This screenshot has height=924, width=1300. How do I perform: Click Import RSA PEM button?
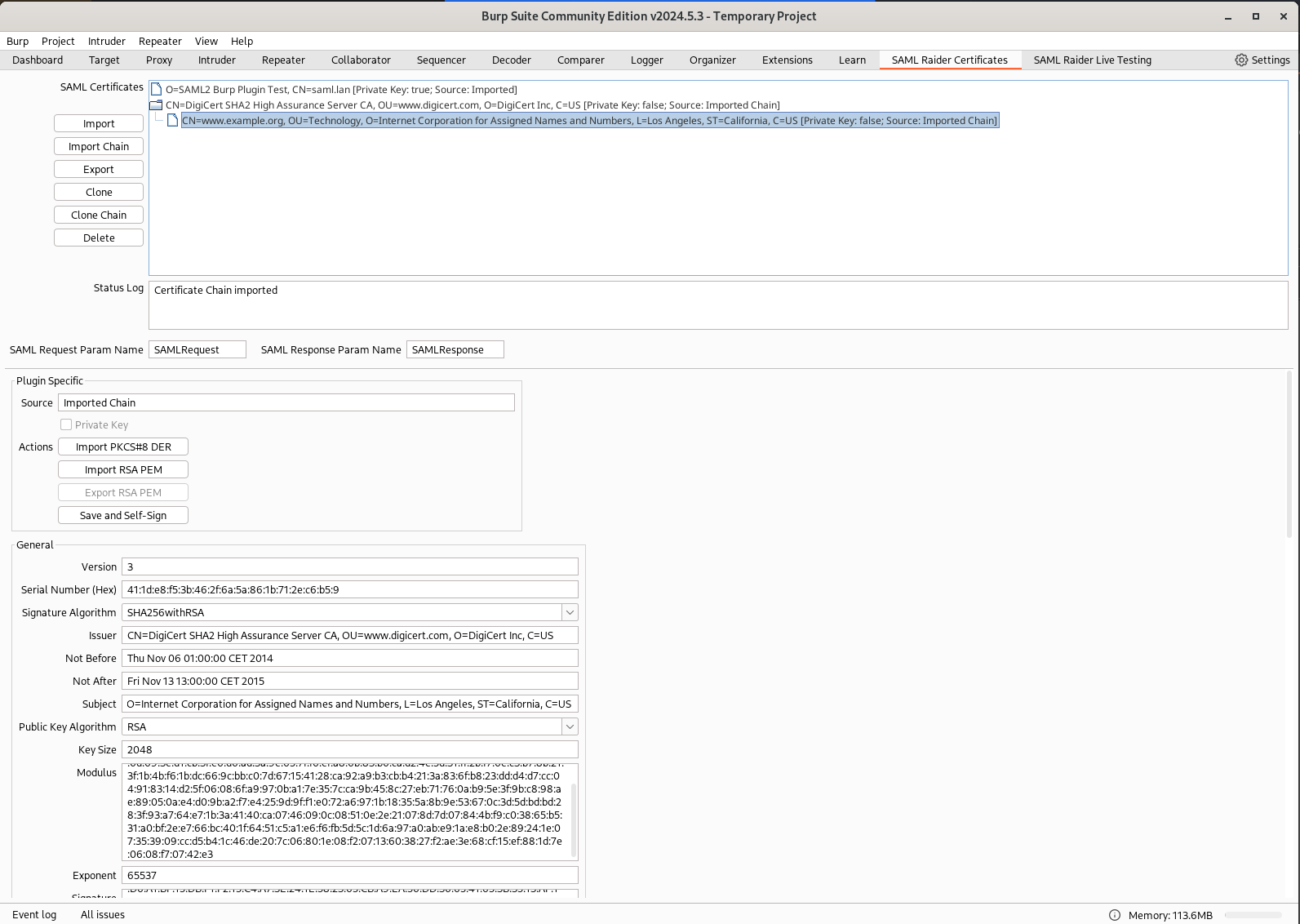point(123,469)
